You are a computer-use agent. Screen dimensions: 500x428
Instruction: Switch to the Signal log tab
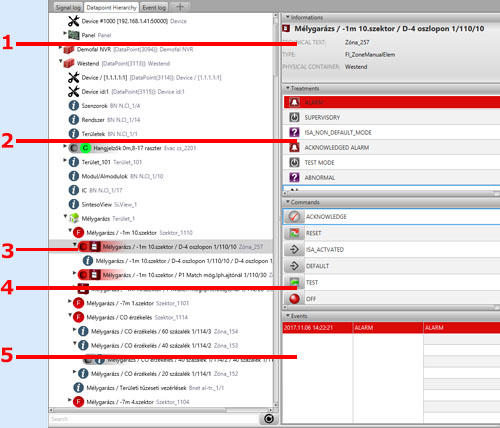tap(68, 7)
